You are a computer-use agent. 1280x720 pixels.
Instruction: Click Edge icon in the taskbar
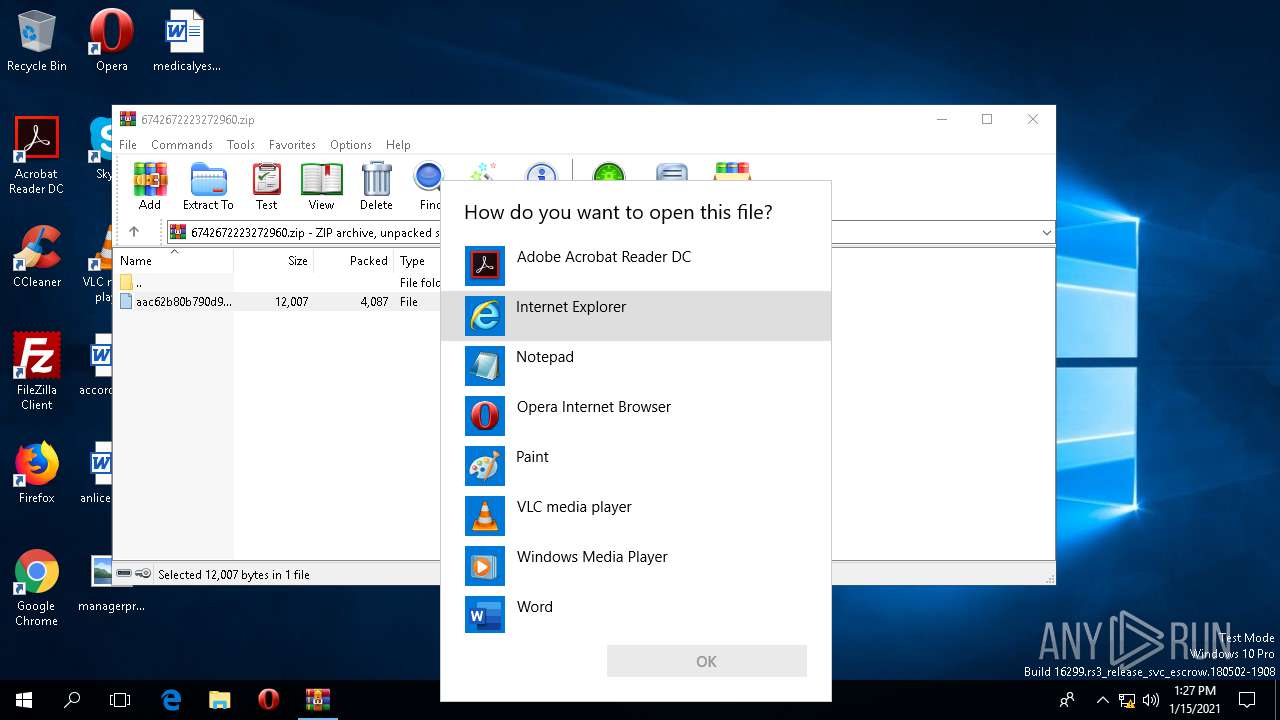[171, 699]
